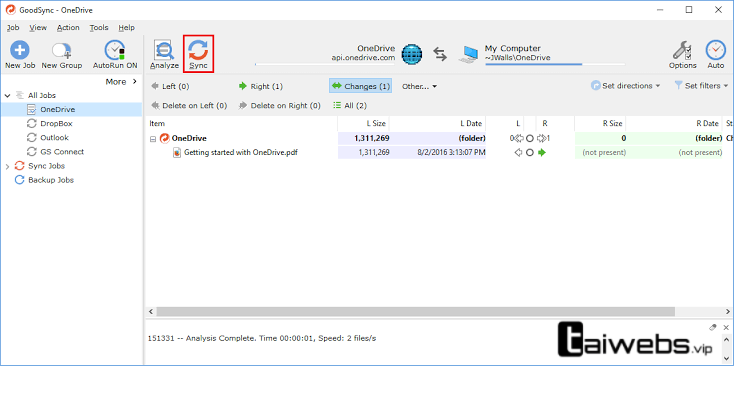Select the DropBox job
739x415 pixels.
[x=56, y=123]
